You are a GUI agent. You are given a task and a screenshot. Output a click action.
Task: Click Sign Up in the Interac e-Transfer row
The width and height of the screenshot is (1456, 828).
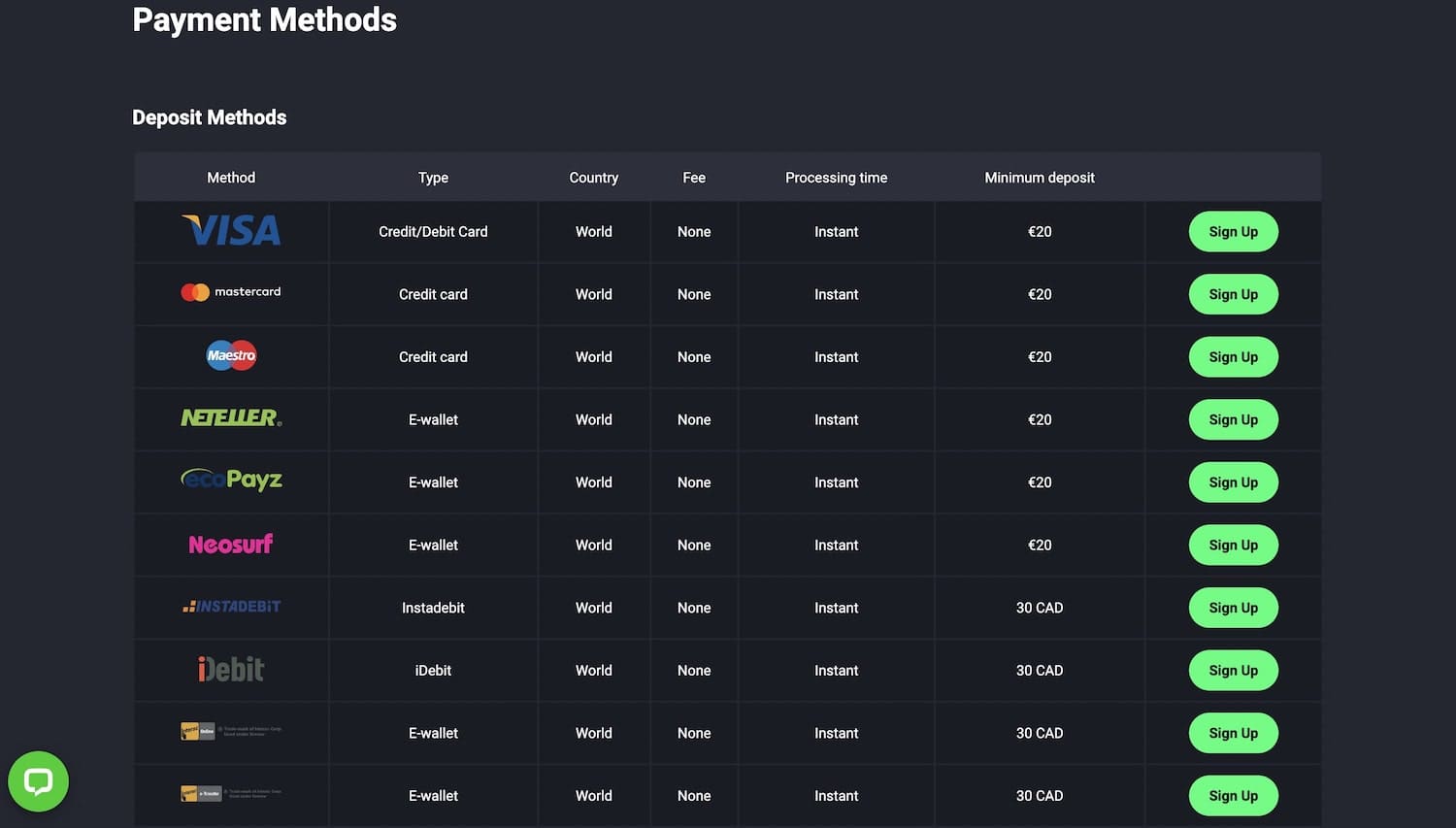tap(1234, 796)
